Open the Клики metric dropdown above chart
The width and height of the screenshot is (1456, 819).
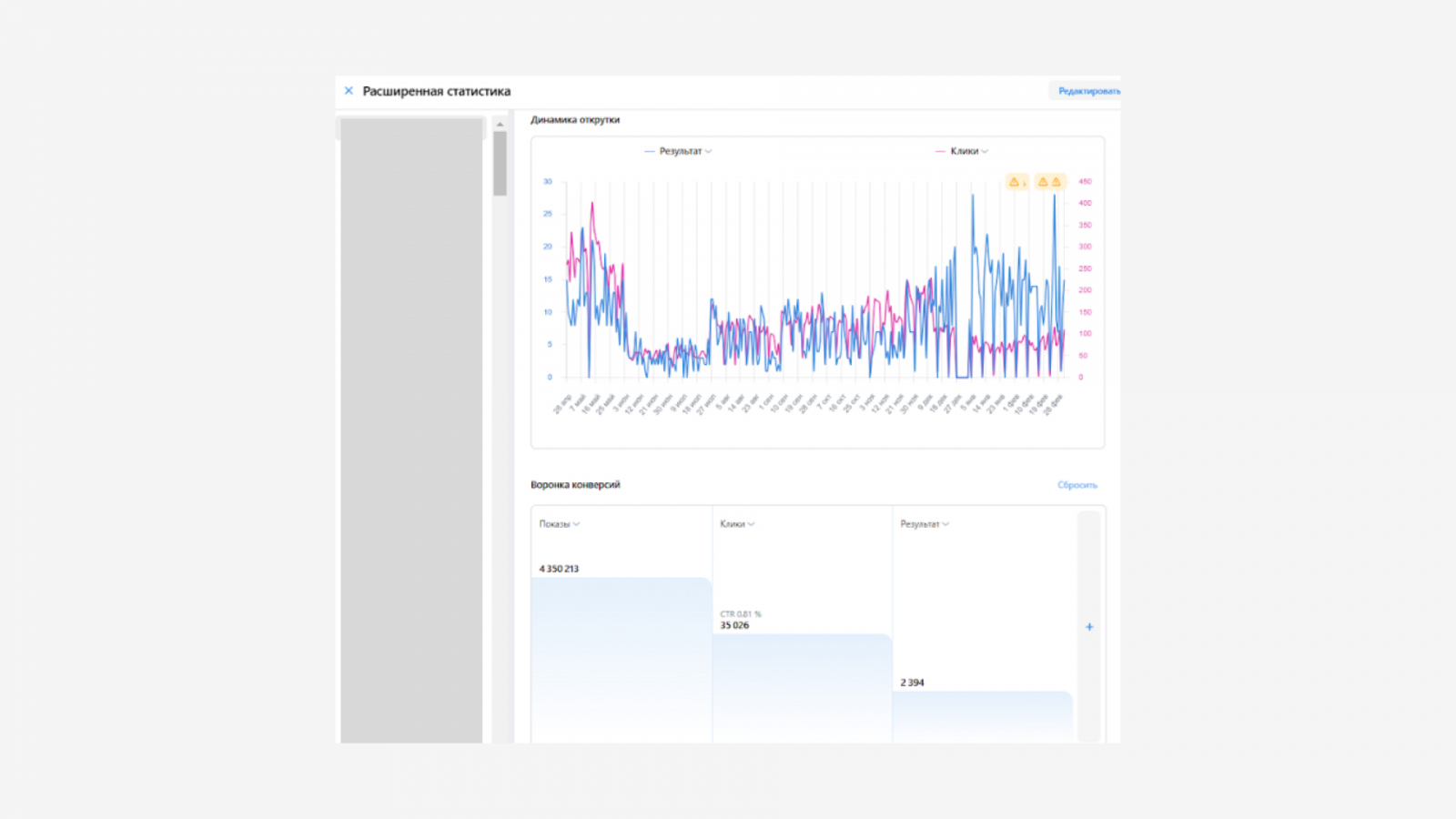[x=969, y=151]
